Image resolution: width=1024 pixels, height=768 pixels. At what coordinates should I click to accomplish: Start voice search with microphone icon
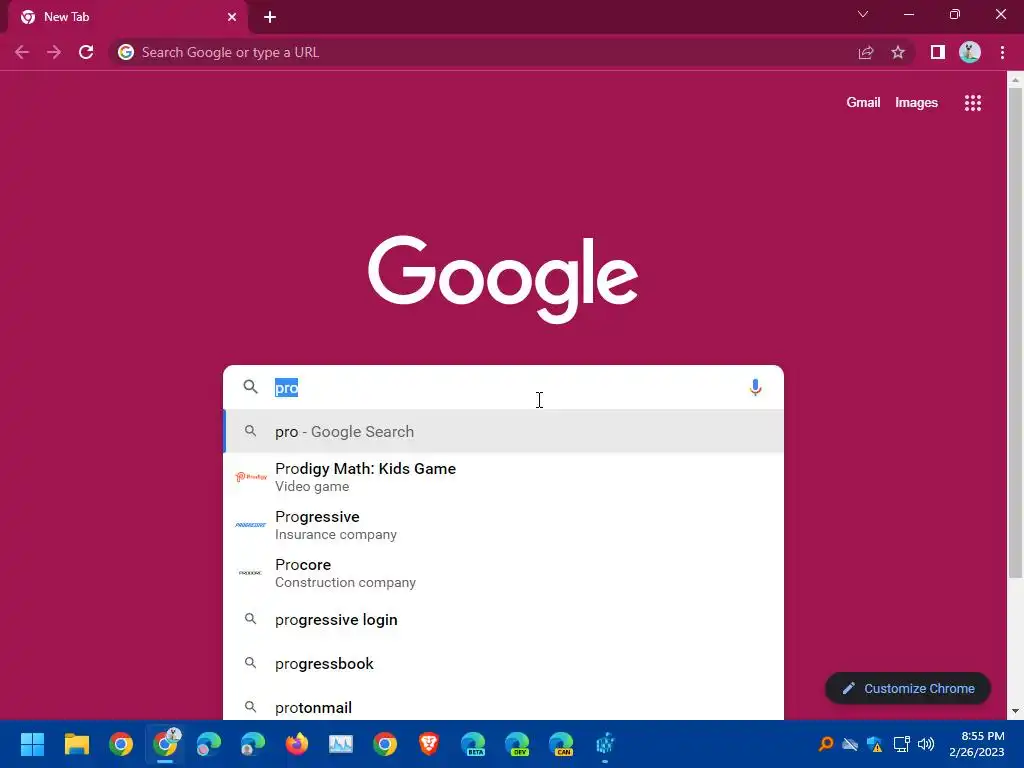755,387
